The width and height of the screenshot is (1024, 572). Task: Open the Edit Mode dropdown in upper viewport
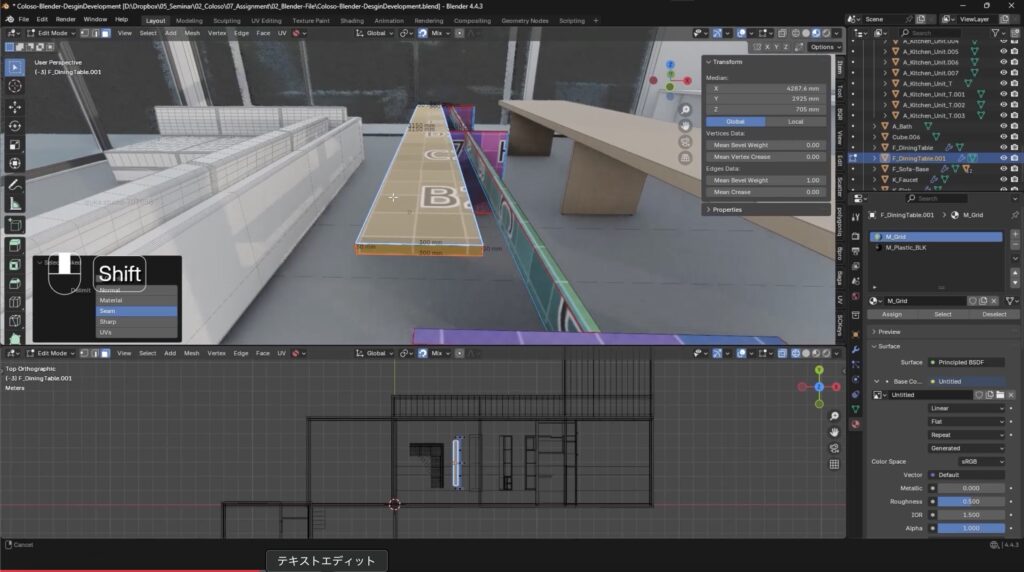52,33
